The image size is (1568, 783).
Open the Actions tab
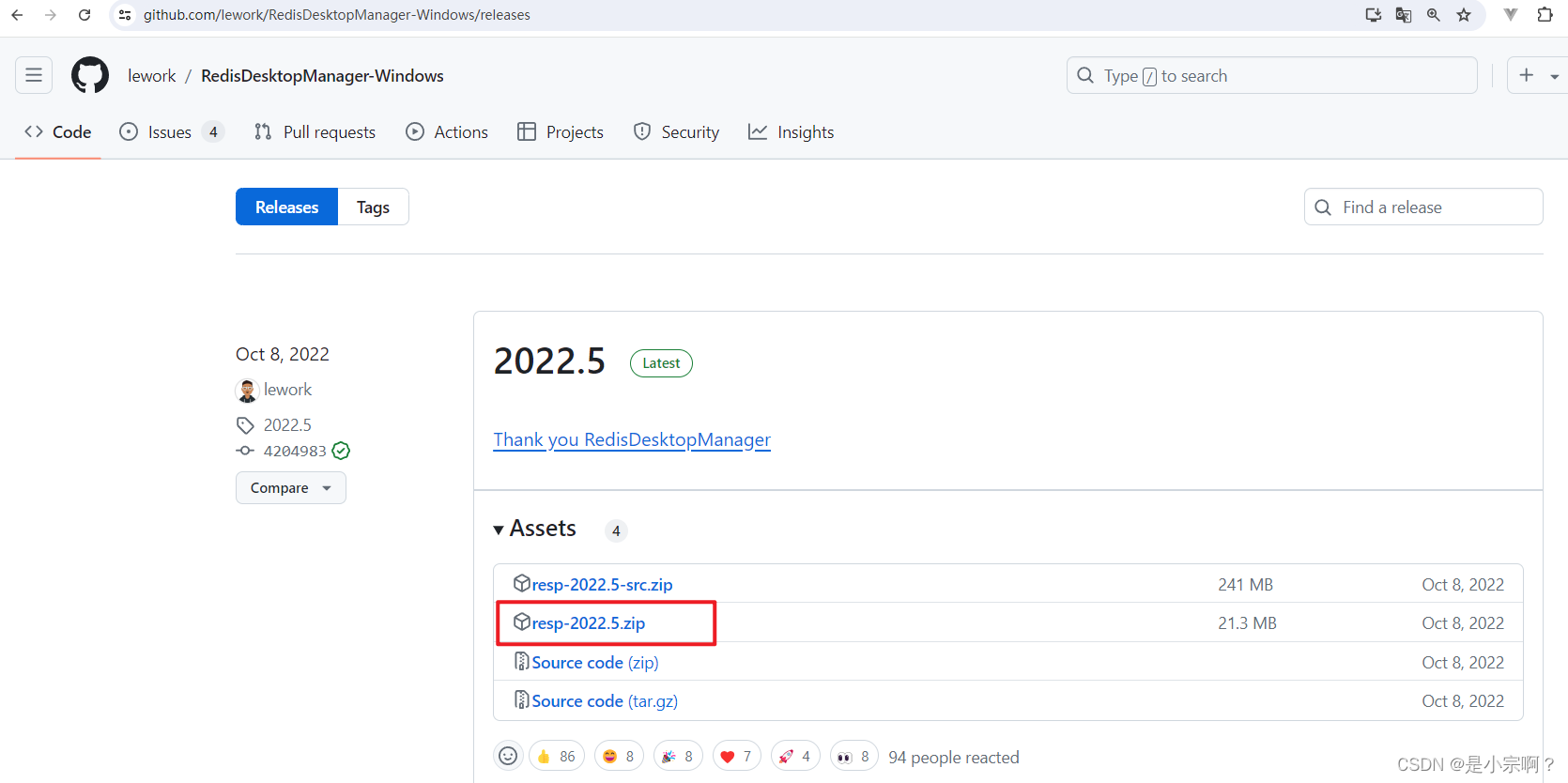coord(447,132)
